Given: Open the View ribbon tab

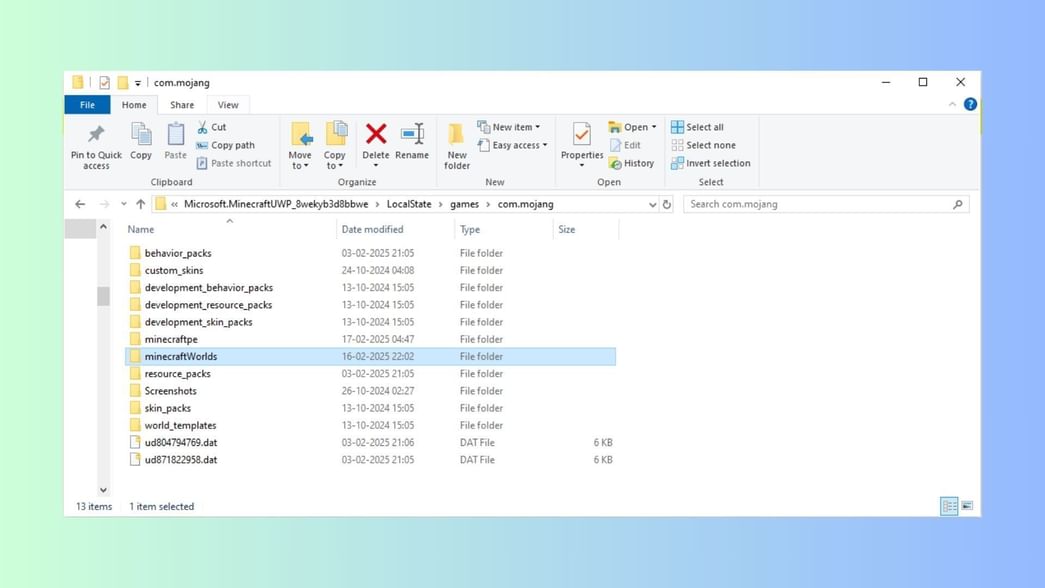Looking at the screenshot, I should click(x=228, y=104).
